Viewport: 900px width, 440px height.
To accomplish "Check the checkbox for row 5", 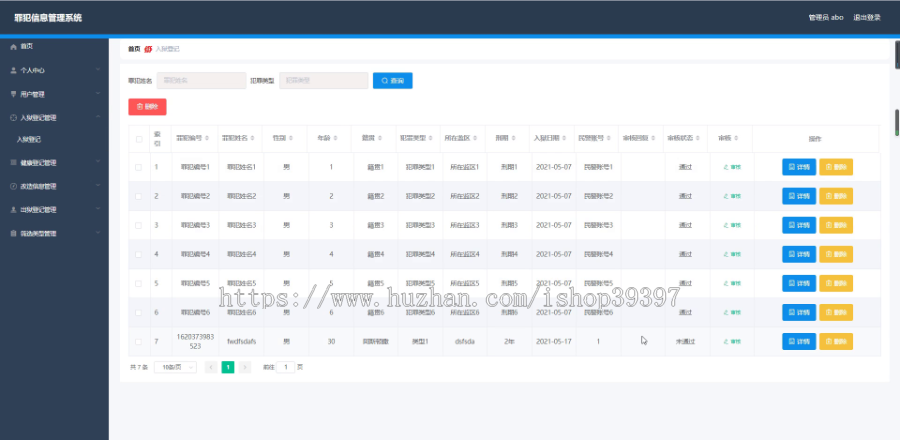I will [x=138, y=283].
